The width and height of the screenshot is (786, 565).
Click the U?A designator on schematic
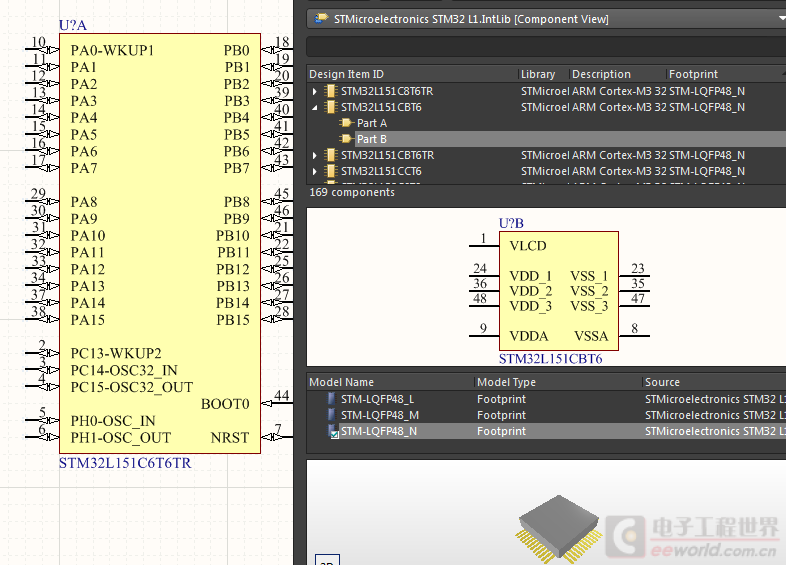coord(73,25)
